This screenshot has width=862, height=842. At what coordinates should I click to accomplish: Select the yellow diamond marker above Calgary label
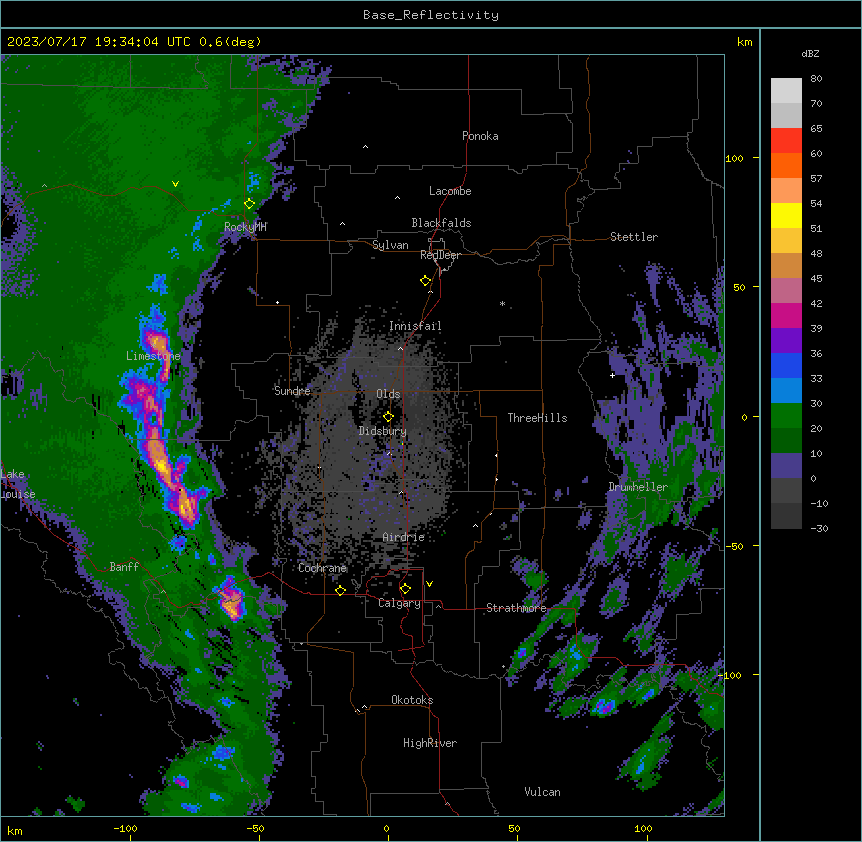pyautogui.click(x=405, y=589)
